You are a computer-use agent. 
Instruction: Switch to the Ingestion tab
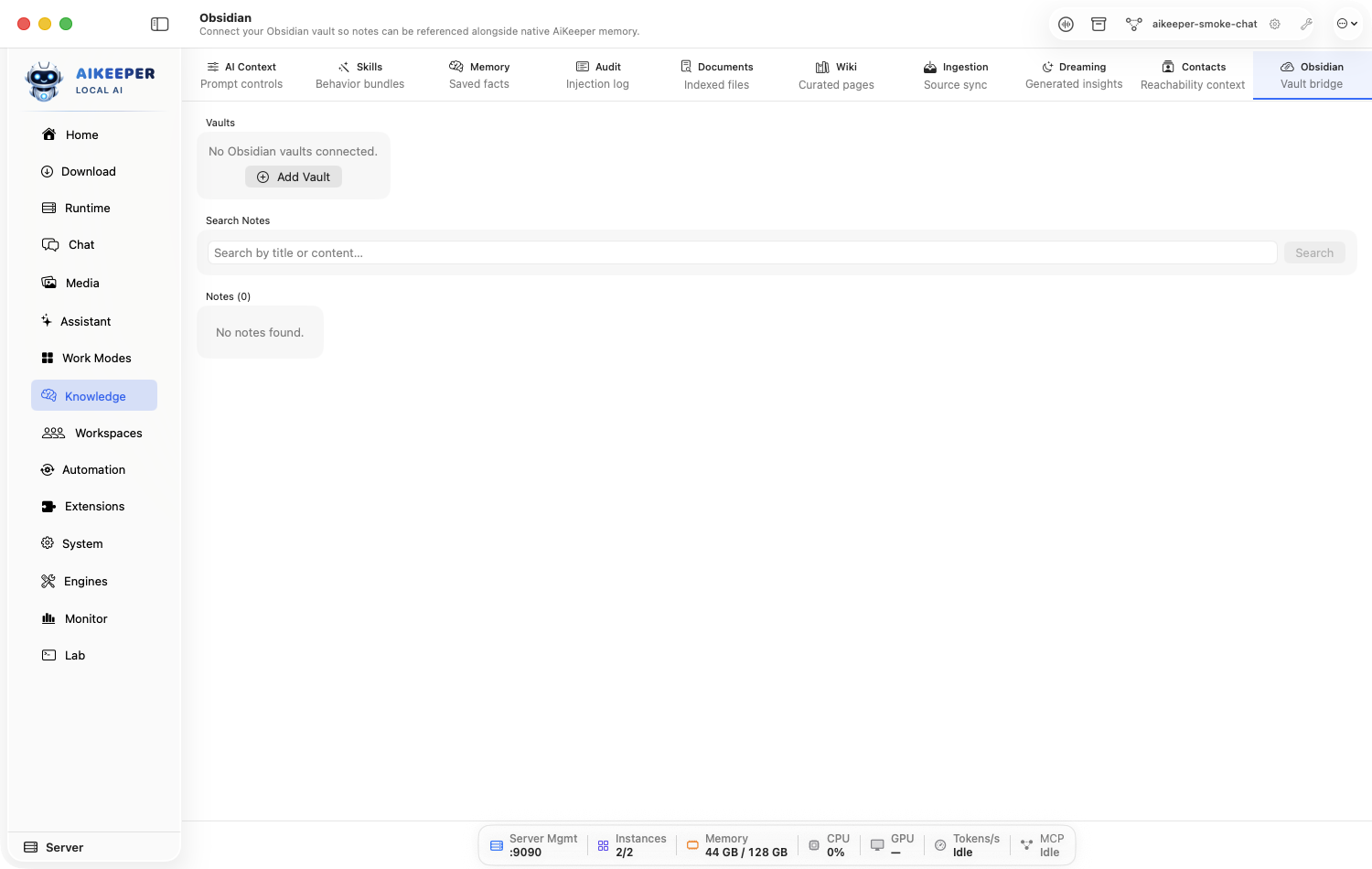pyautogui.click(x=956, y=75)
